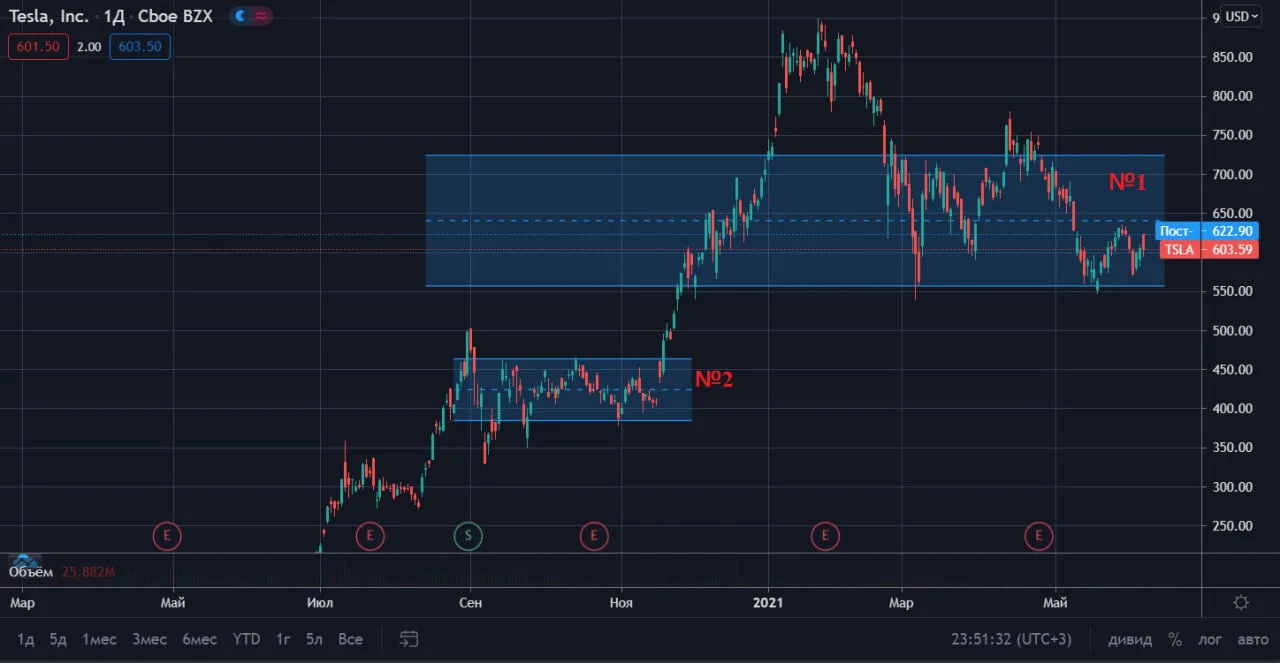Select the №1 text label

pyautogui.click(x=1127, y=182)
